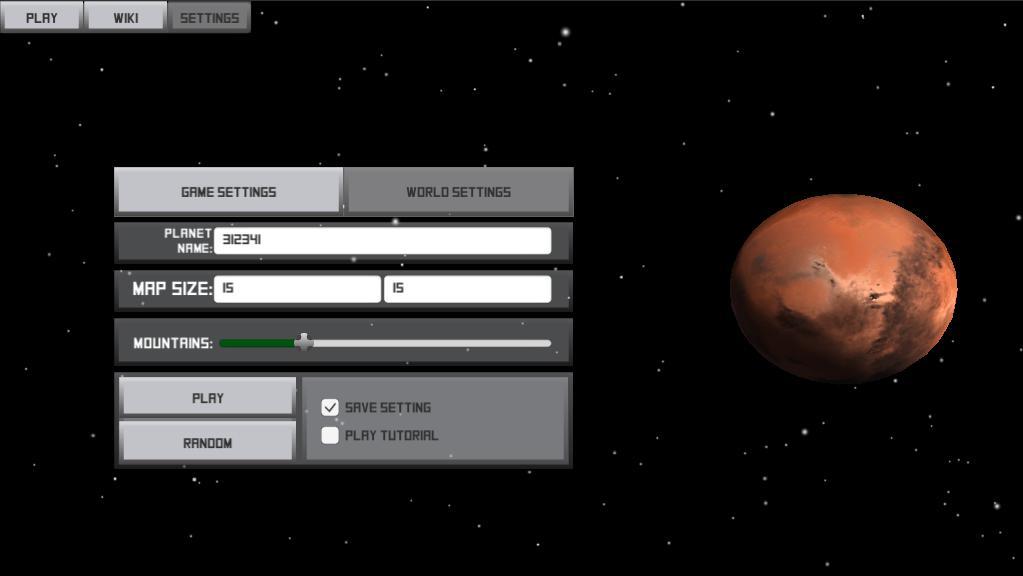The width and height of the screenshot is (1023, 576).
Task: Open the Play tab in top menu
Action: 42,17
